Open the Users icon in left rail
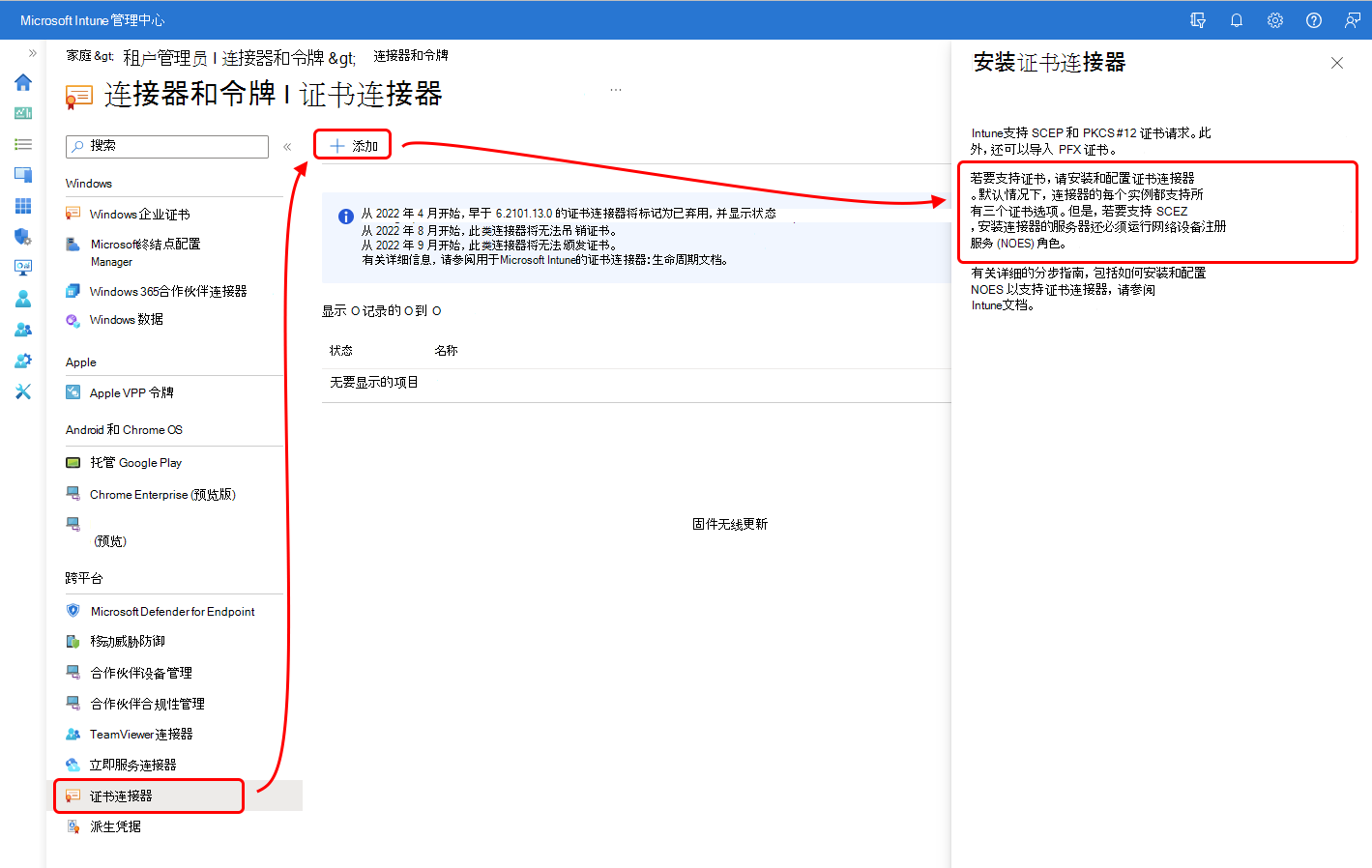This screenshot has height=868, width=1372. tap(23, 299)
